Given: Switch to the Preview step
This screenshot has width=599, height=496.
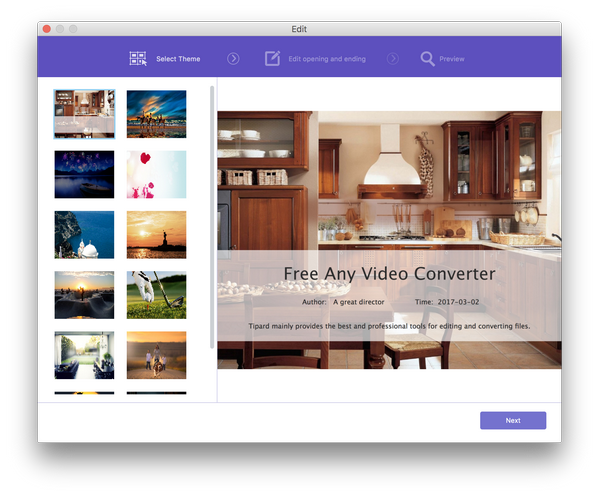Looking at the screenshot, I should (x=452, y=59).
